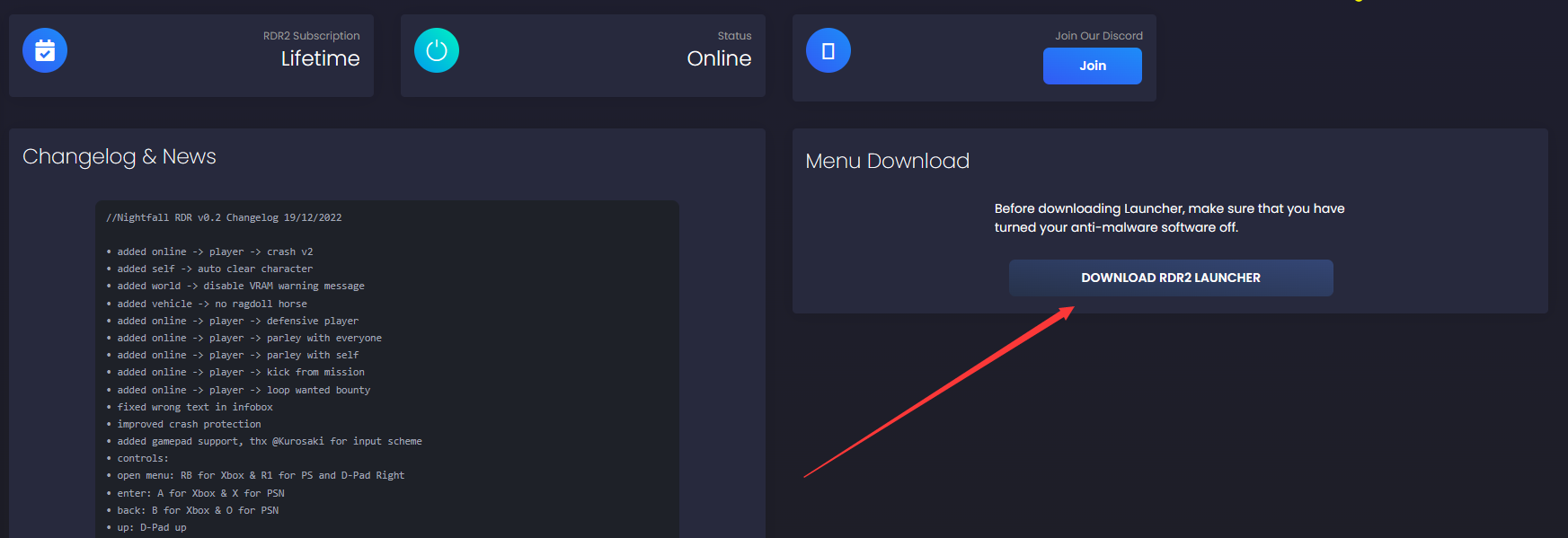
Task: Download the RDR2 Launcher
Action: (1171, 278)
